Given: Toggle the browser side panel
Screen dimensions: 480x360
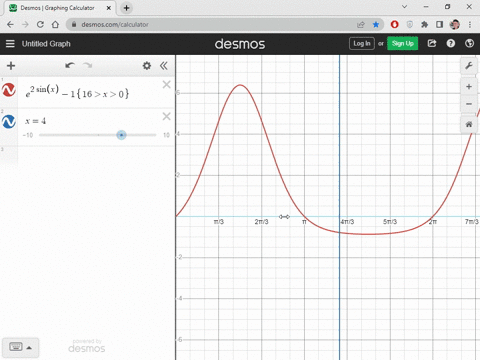Looking at the screenshot, I should click(439, 24).
